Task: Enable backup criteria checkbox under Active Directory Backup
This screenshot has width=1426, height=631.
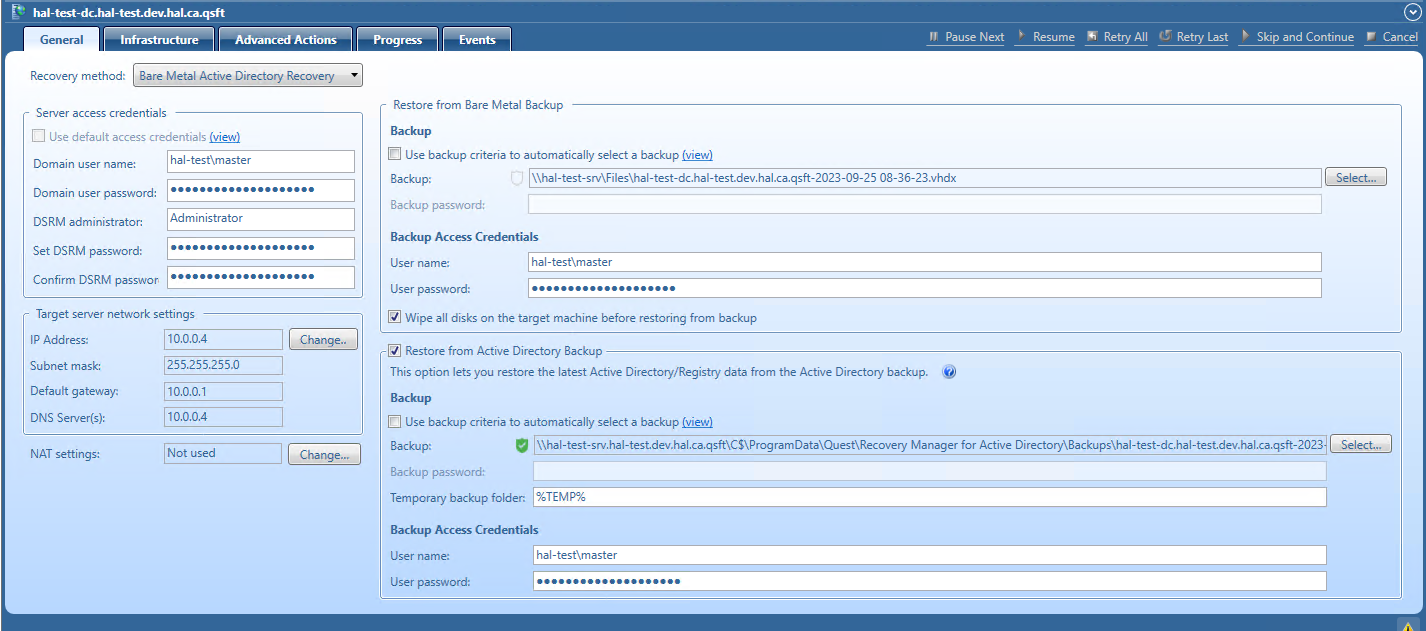Action: (395, 421)
